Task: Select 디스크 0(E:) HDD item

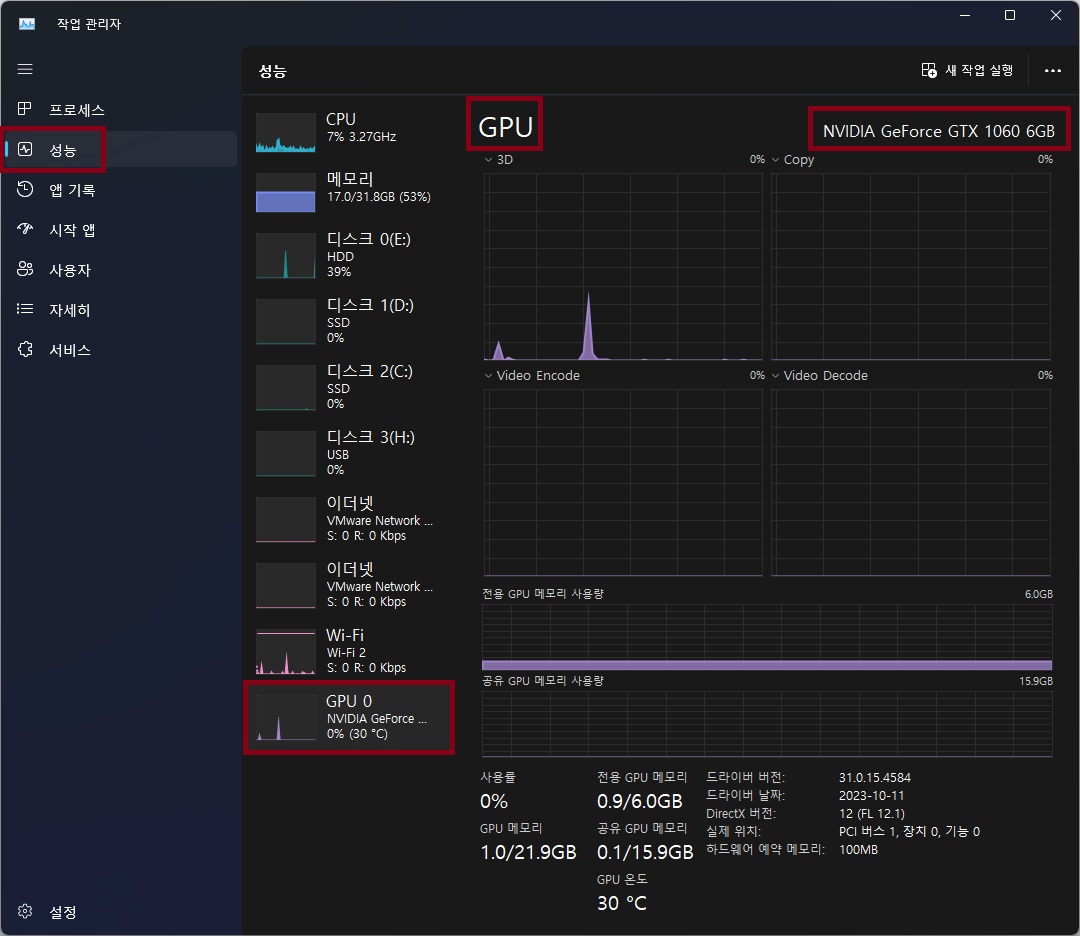Action: point(349,255)
